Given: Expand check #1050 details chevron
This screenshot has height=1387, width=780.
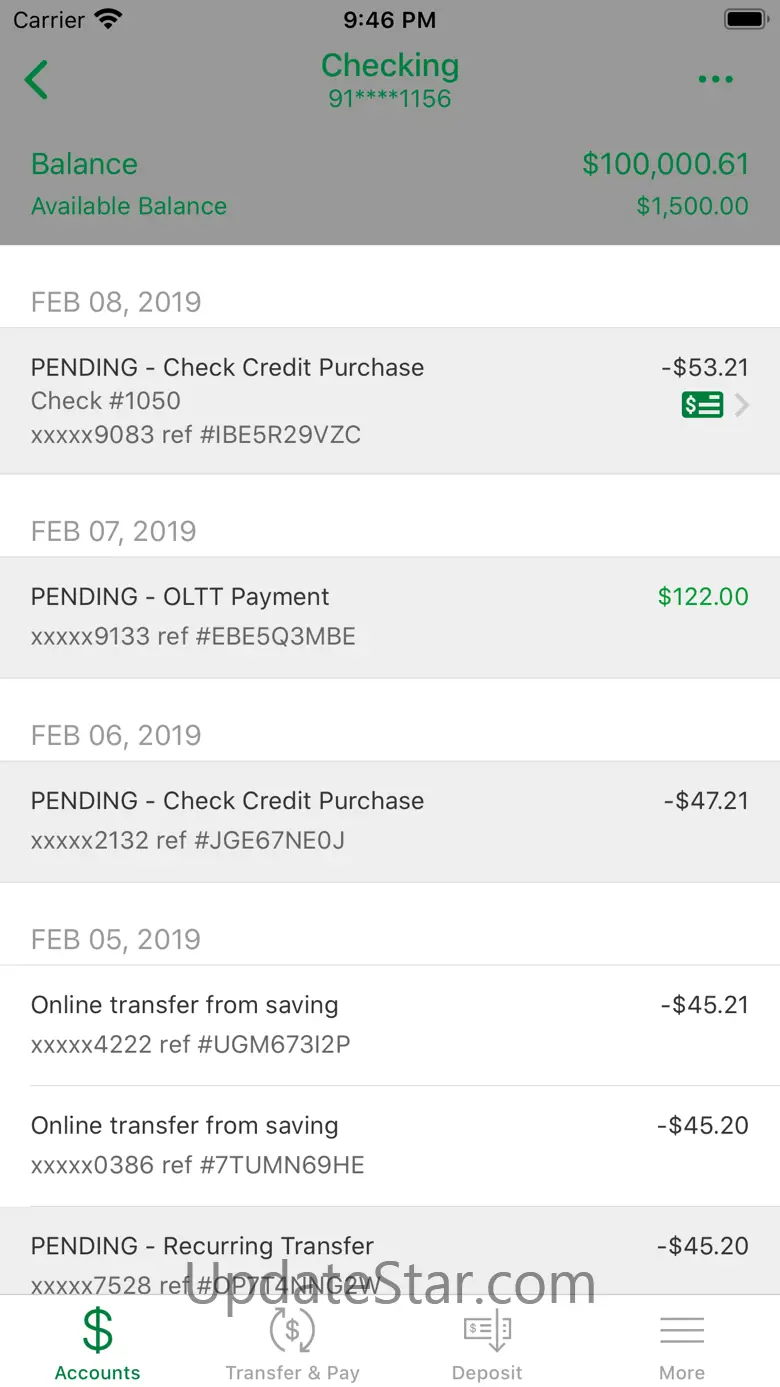Looking at the screenshot, I should (x=742, y=405).
